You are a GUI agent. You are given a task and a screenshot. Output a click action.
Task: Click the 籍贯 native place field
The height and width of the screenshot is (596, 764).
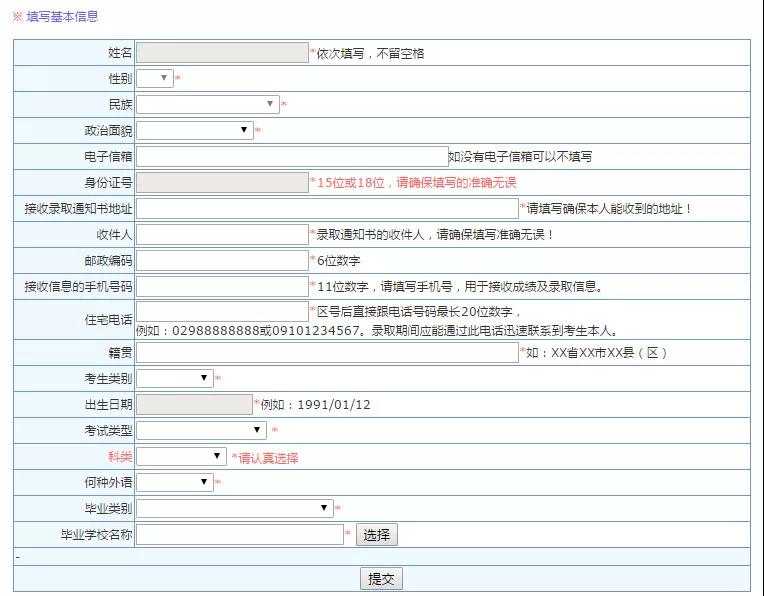click(x=327, y=352)
